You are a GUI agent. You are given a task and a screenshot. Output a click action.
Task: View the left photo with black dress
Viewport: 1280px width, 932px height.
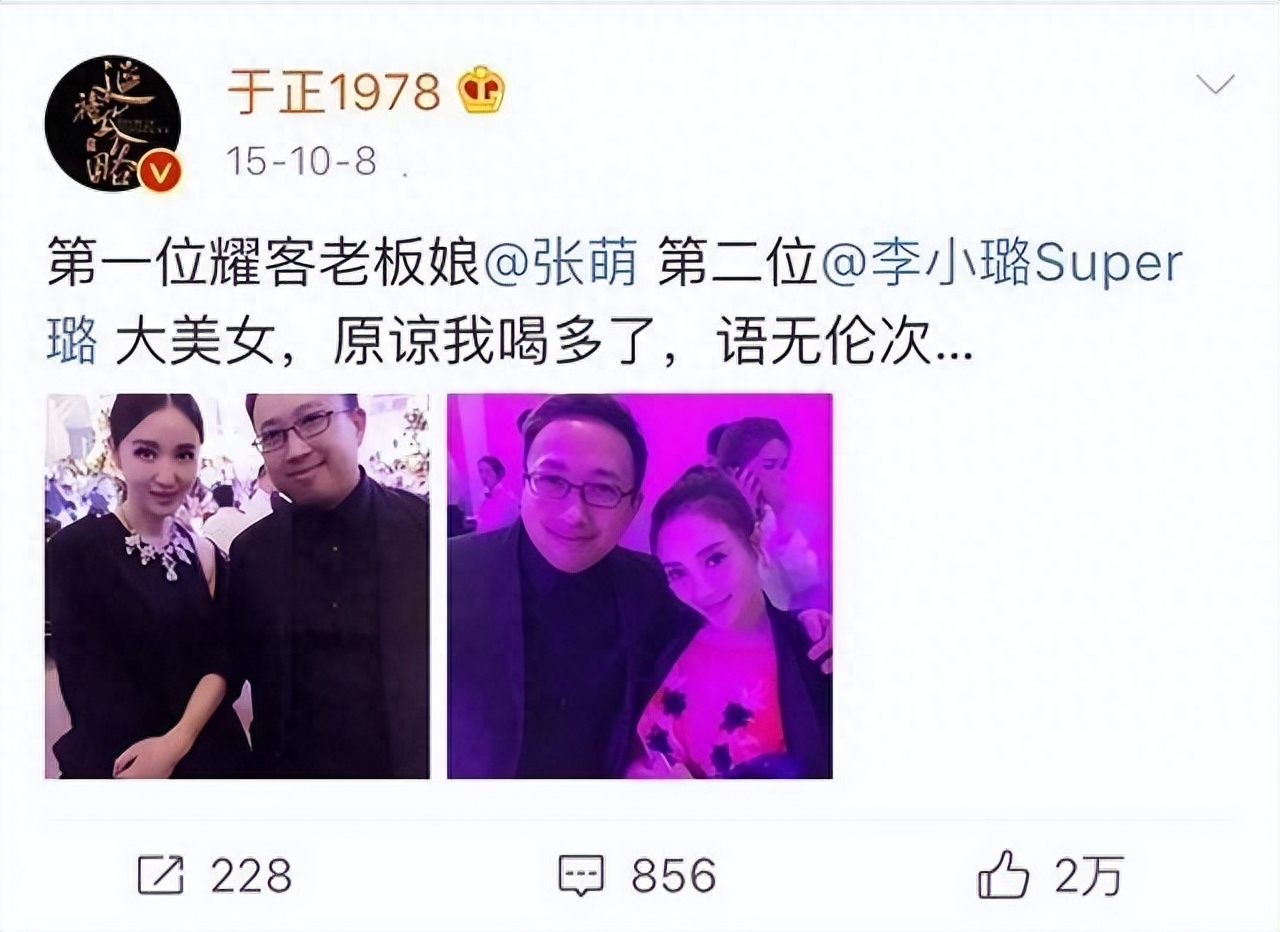(x=237, y=586)
